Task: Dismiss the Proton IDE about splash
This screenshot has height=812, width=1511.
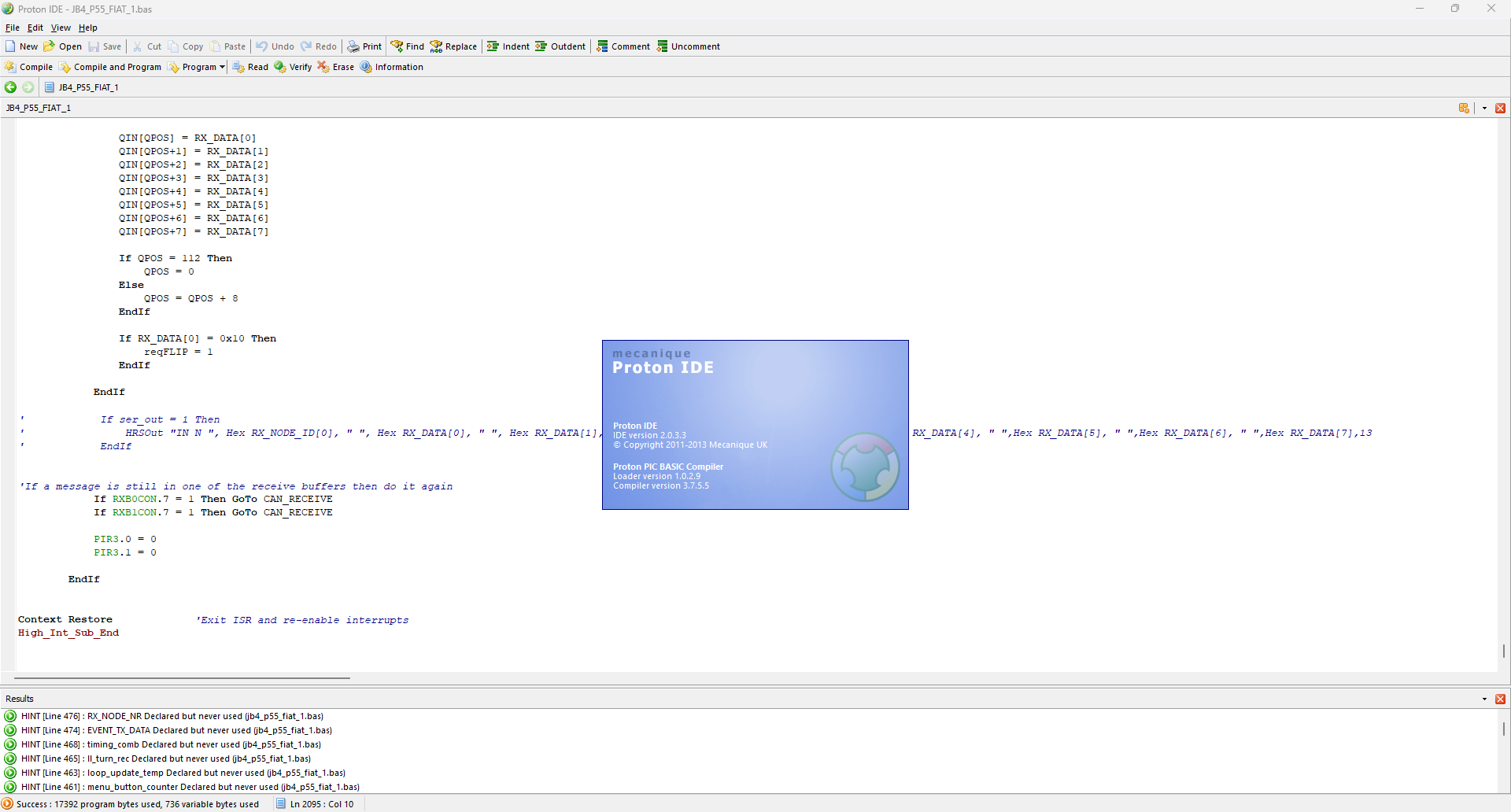Action: point(755,425)
